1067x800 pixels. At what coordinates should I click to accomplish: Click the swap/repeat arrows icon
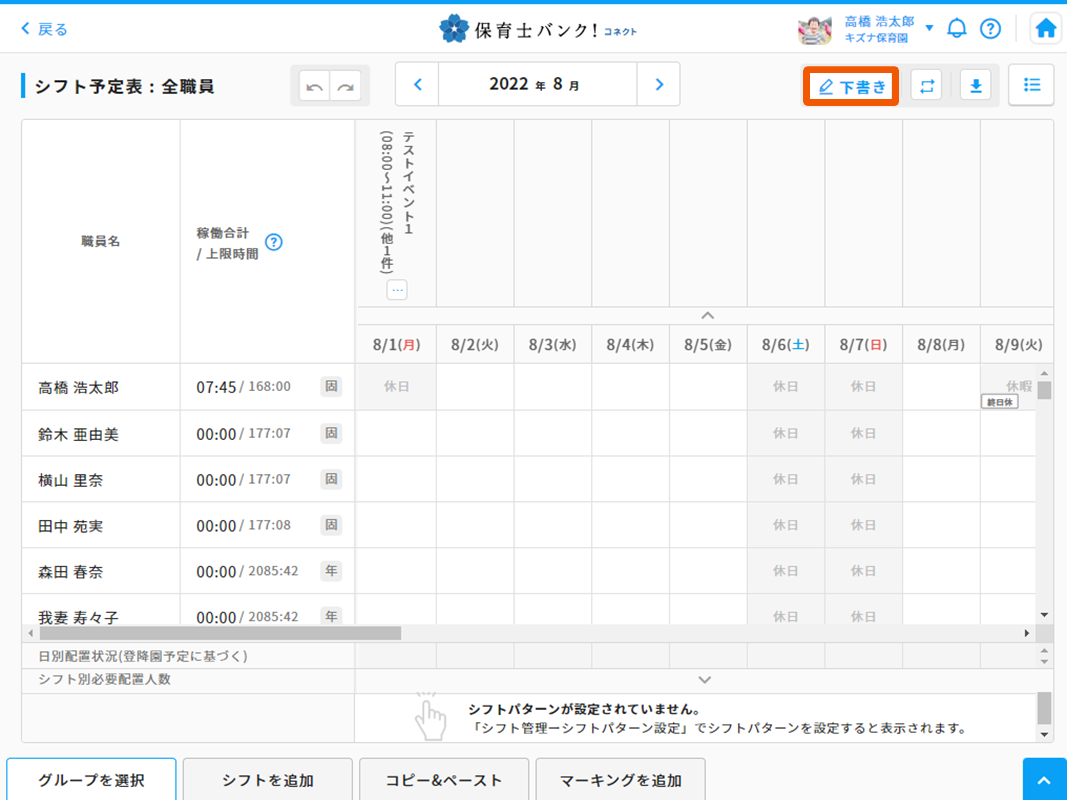coord(927,86)
